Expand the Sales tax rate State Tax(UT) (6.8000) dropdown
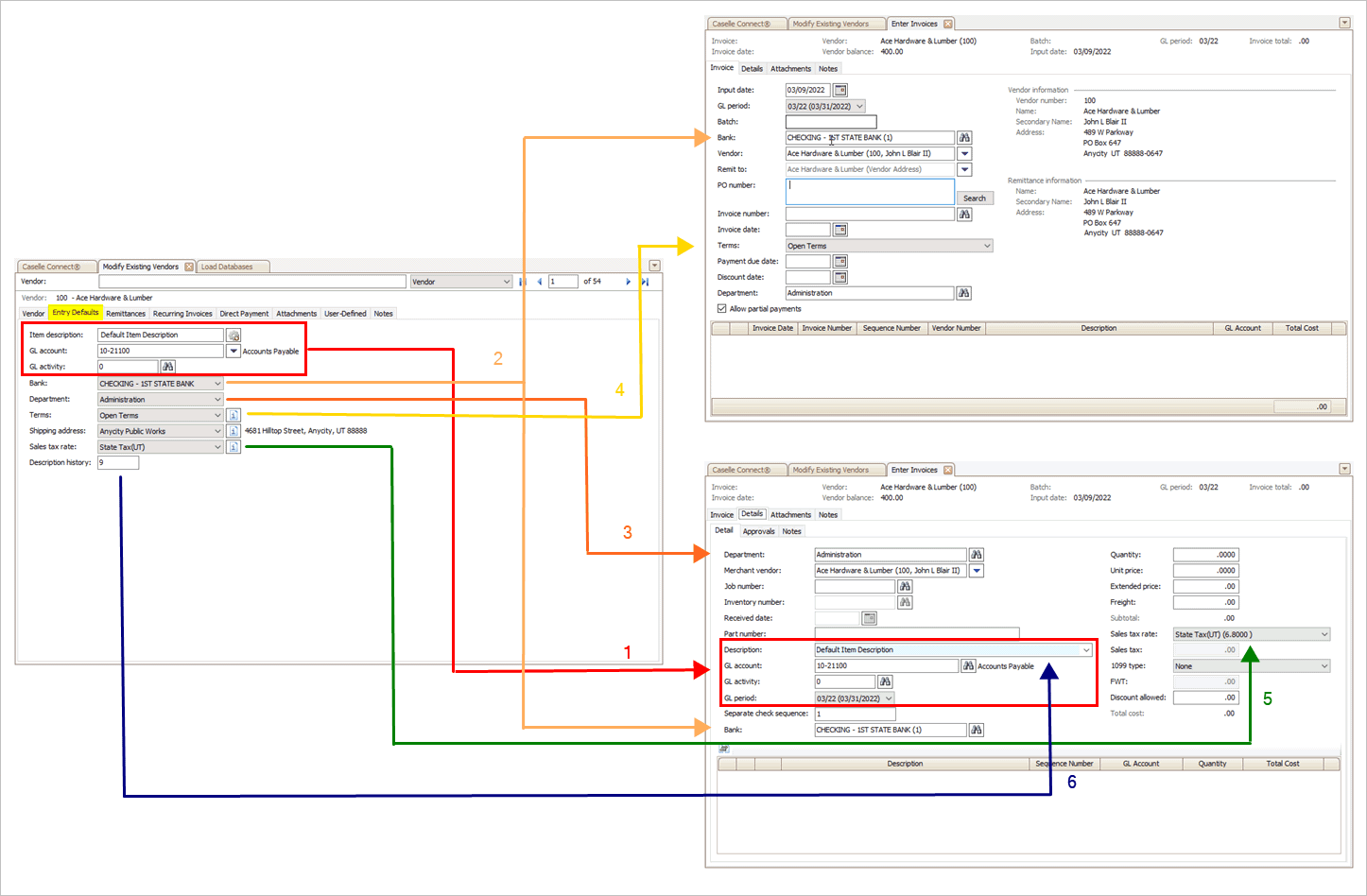1367x896 pixels. click(1324, 635)
